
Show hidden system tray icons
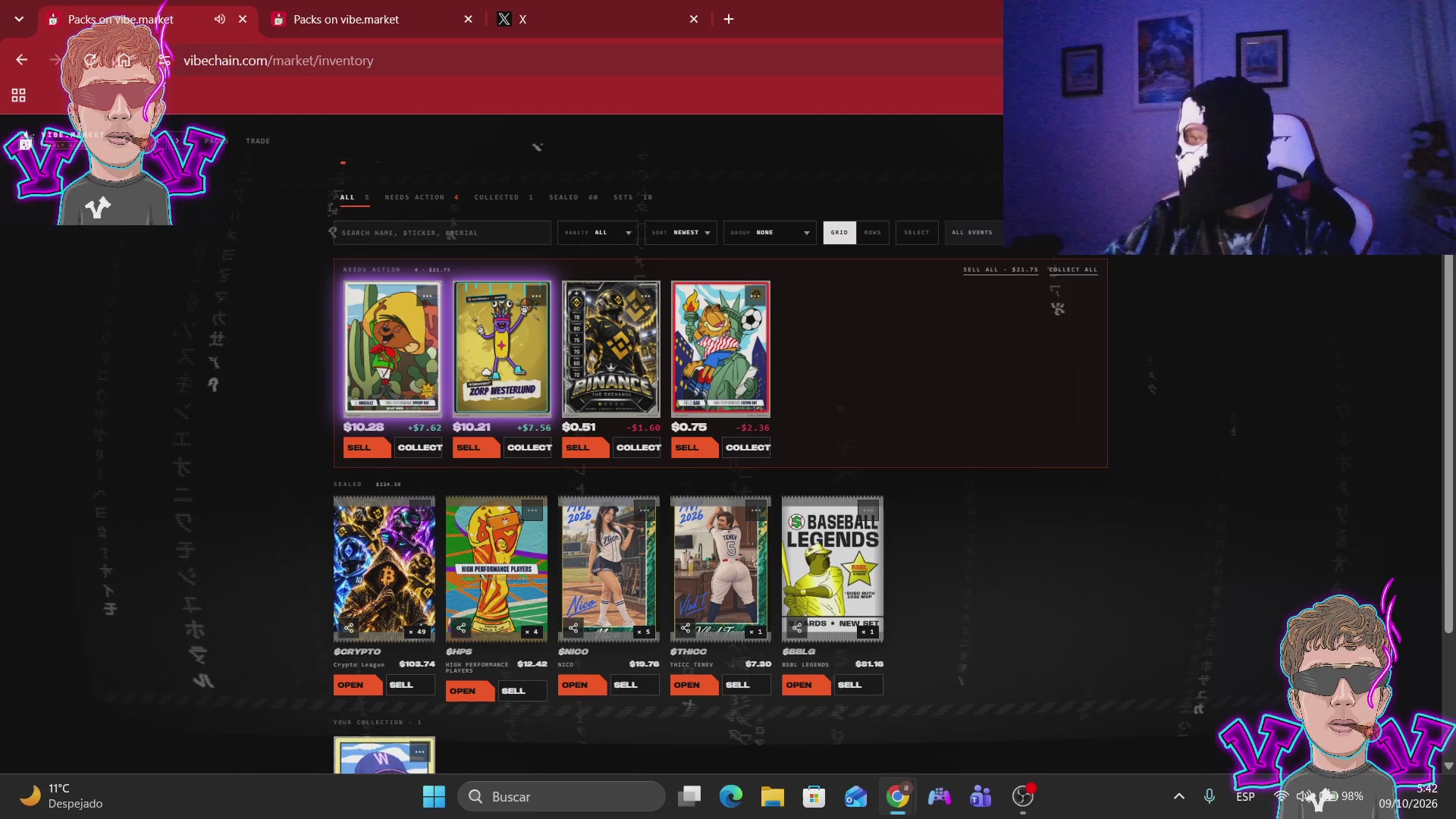[x=1178, y=796]
